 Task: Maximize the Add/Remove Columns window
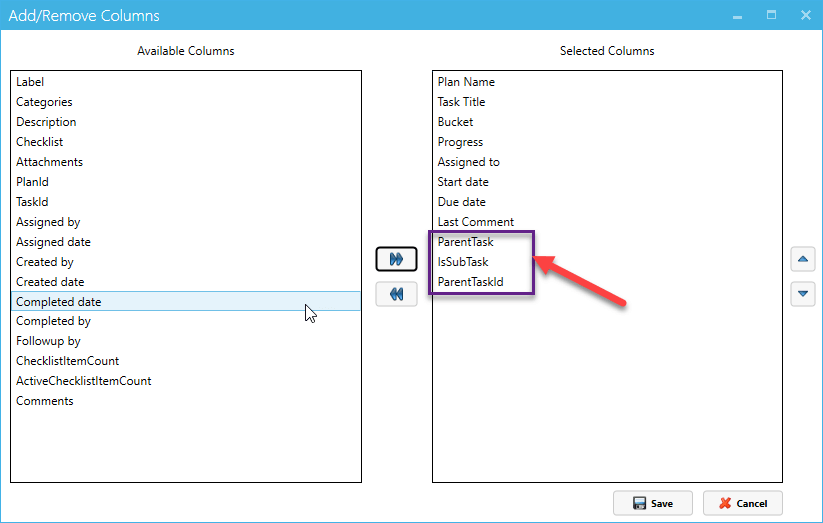[x=771, y=15]
